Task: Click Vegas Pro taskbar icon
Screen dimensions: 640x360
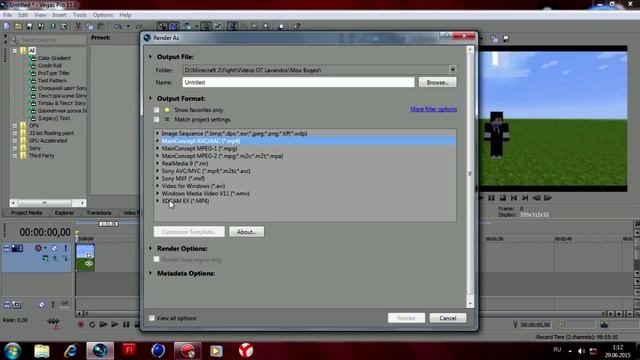Action: [x=100, y=351]
